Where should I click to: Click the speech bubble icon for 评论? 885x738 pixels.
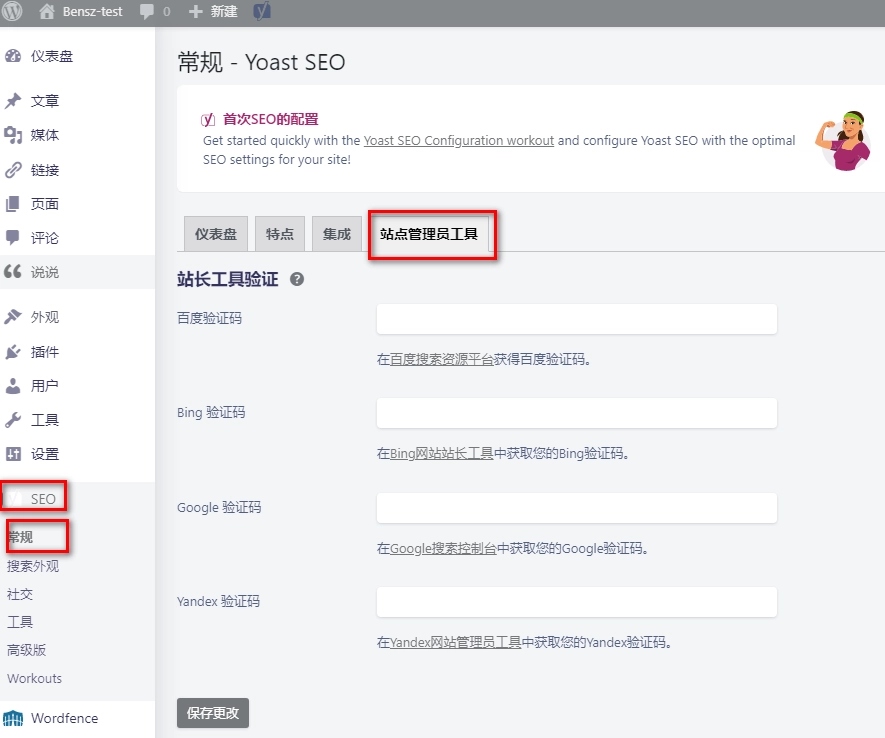tap(13, 238)
